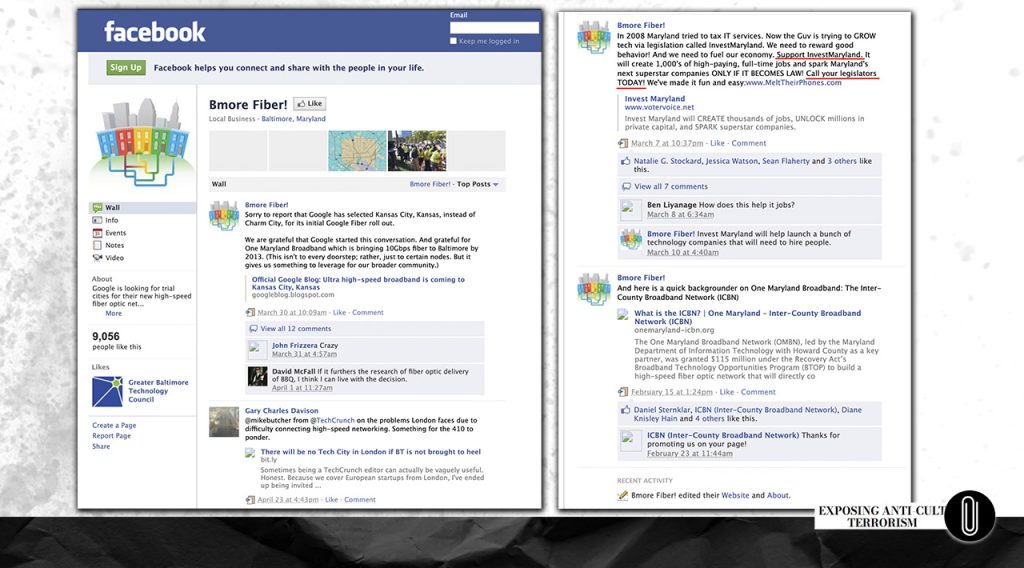Click Greater Baltimore Technology Council logo
The height and width of the screenshot is (568, 1024).
tap(107, 391)
